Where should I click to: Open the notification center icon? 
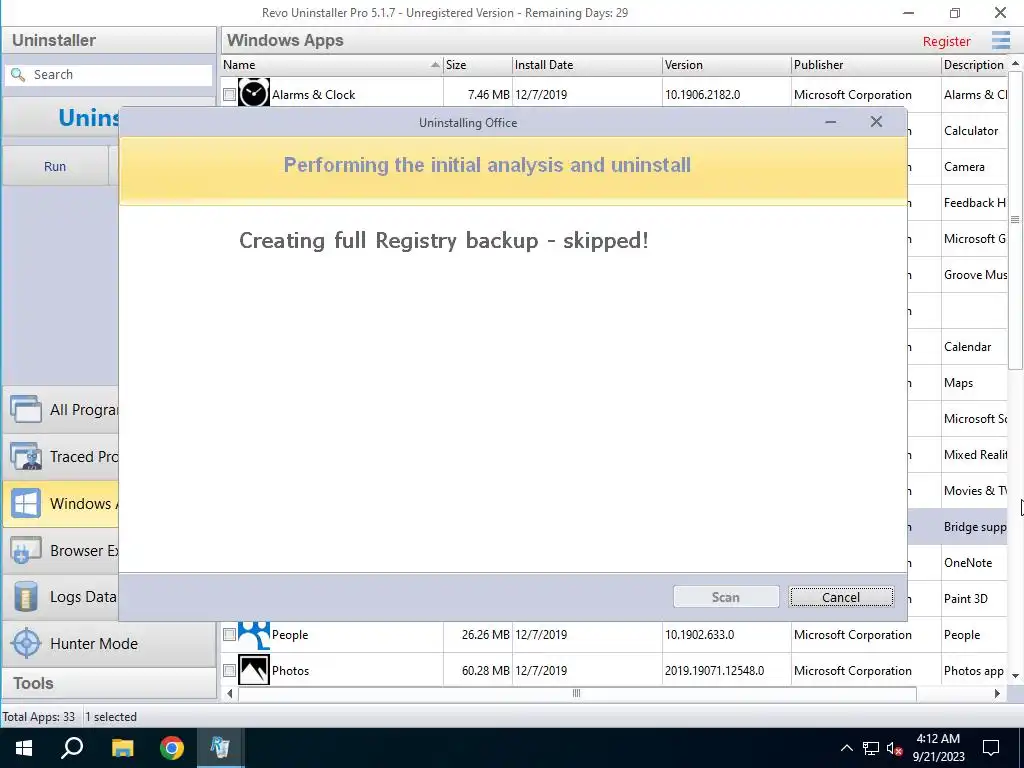pyautogui.click(x=991, y=748)
